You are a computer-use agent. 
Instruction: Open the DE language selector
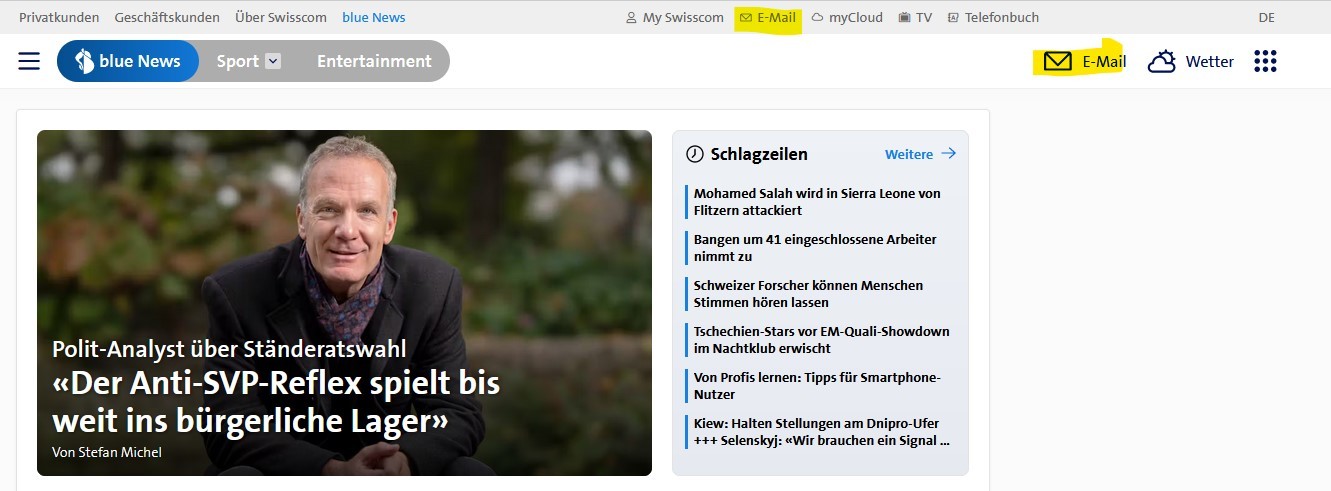tap(1266, 17)
